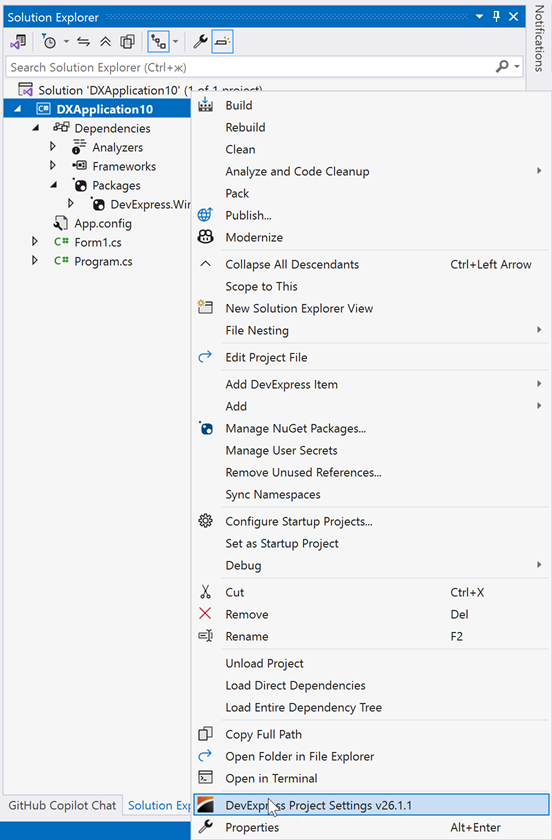Open search options dropdown arrow
Image resolution: width=552 pixels, height=840 pixels.
pyautogui.click(x=517, y=67)
